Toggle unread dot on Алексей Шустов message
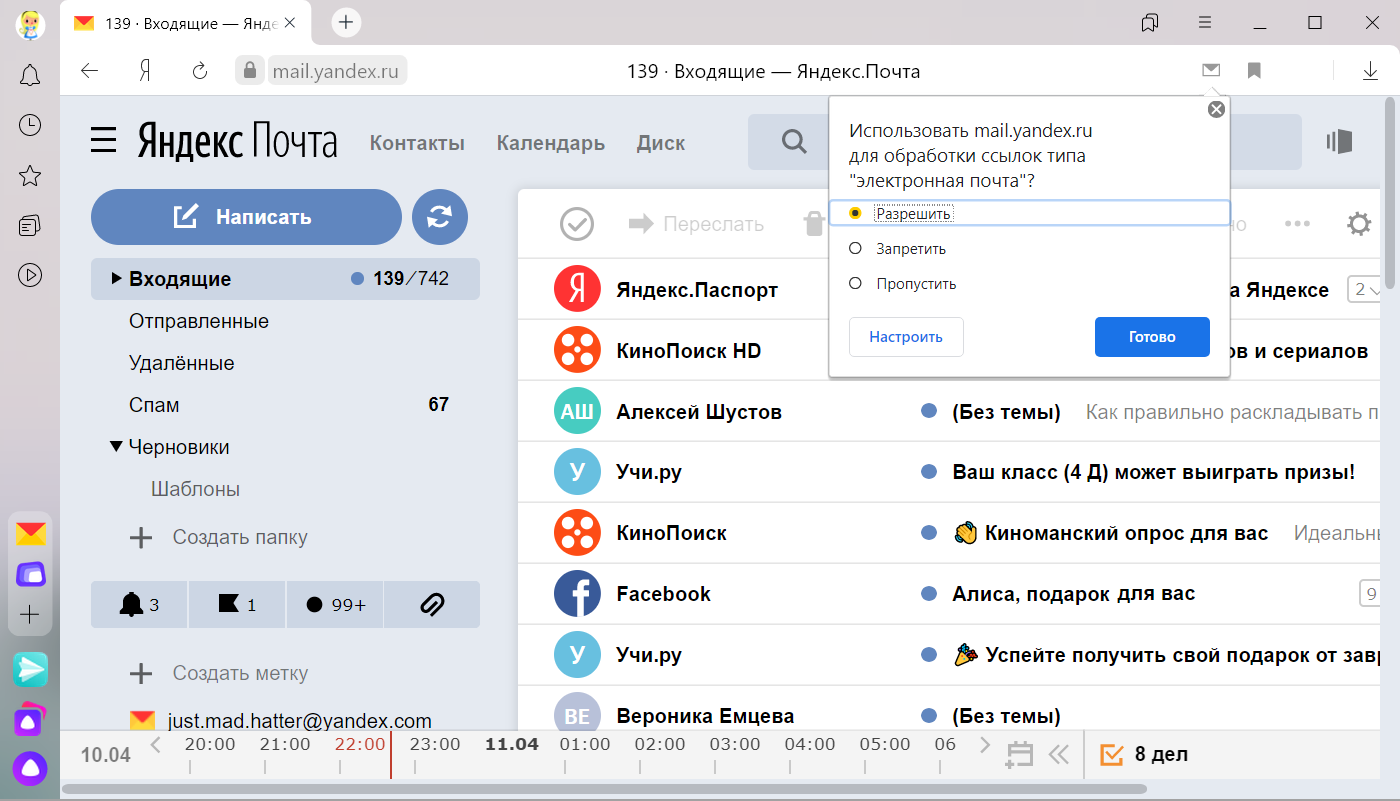Viewport: 1400px width, 801px height. coord(928,411)
